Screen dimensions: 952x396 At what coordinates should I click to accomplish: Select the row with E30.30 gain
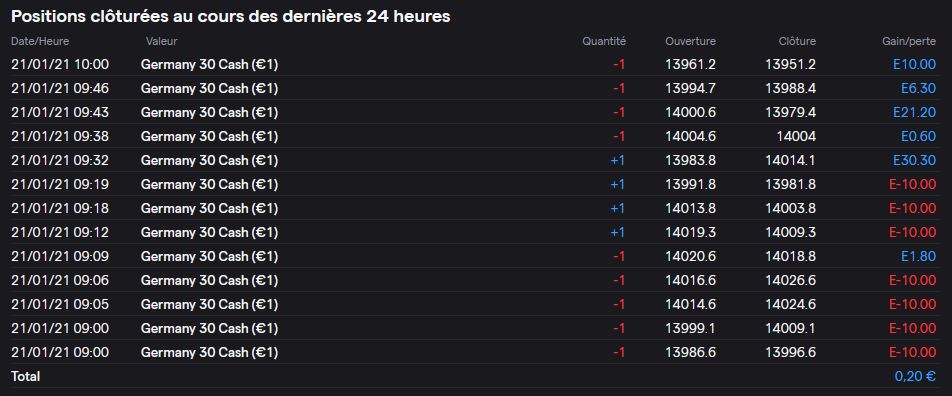pos(474,160)
